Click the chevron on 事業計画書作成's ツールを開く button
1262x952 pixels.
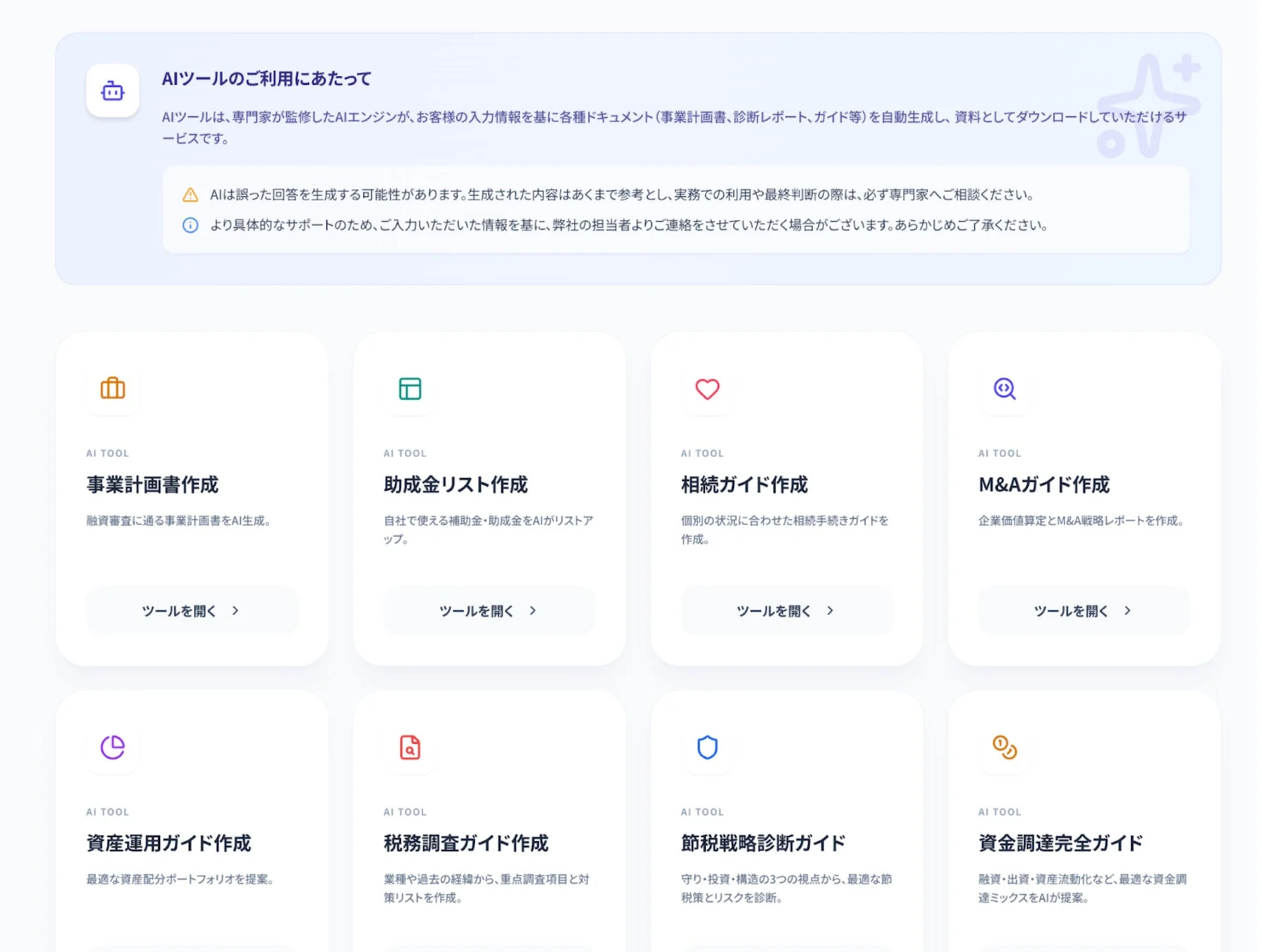pos(235,611)
